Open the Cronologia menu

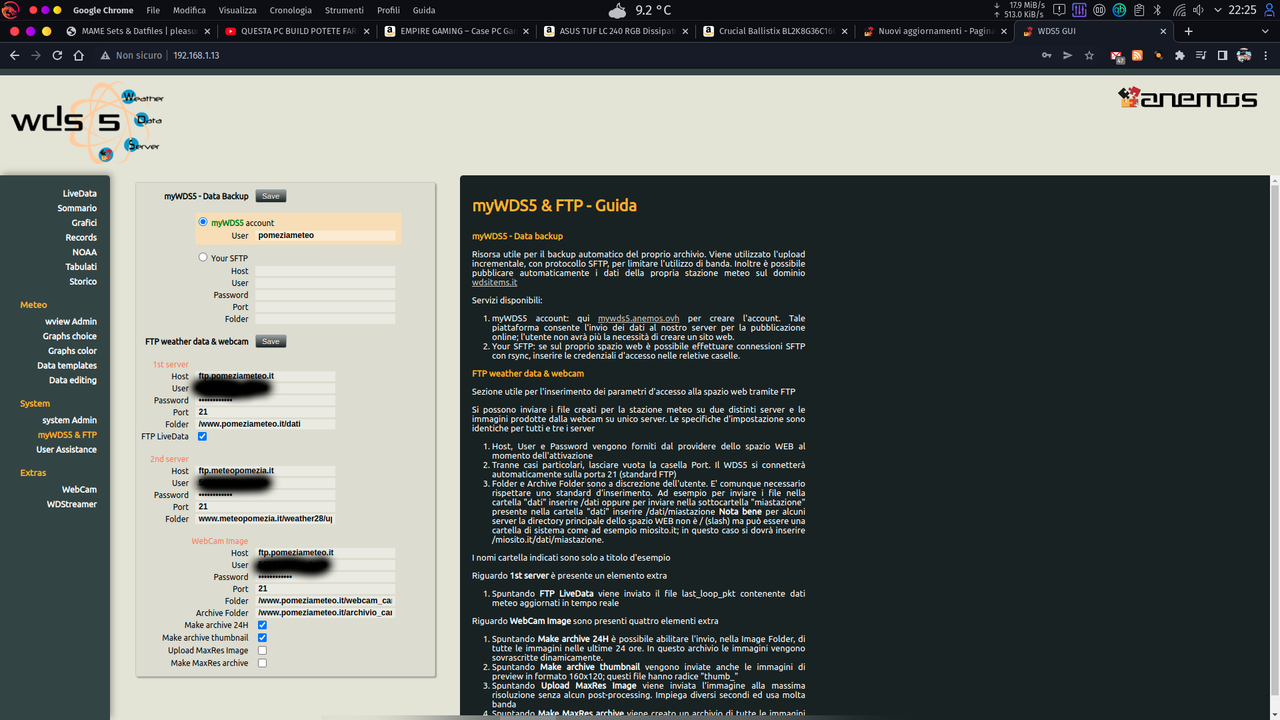pos(291,10)
